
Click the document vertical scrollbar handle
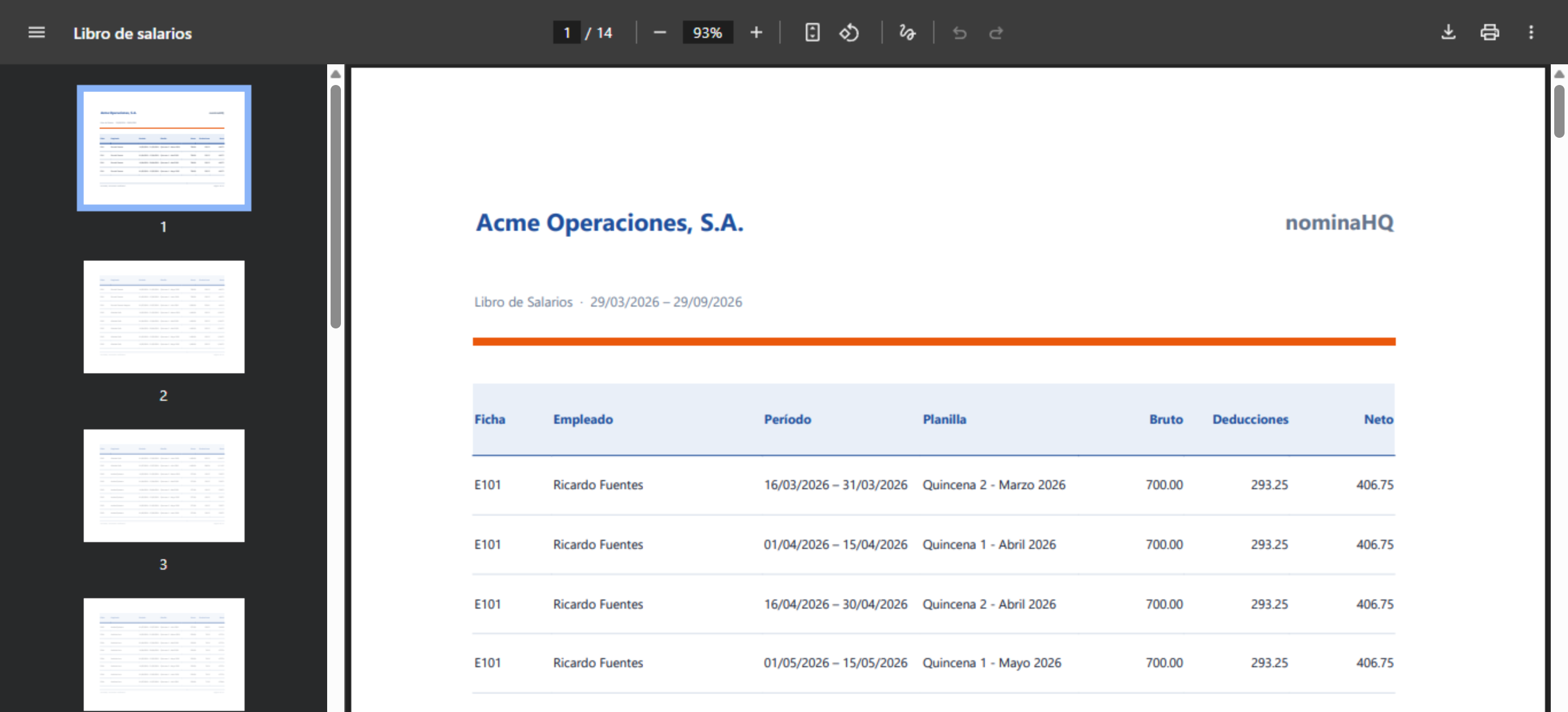[x=1559, y=111]
